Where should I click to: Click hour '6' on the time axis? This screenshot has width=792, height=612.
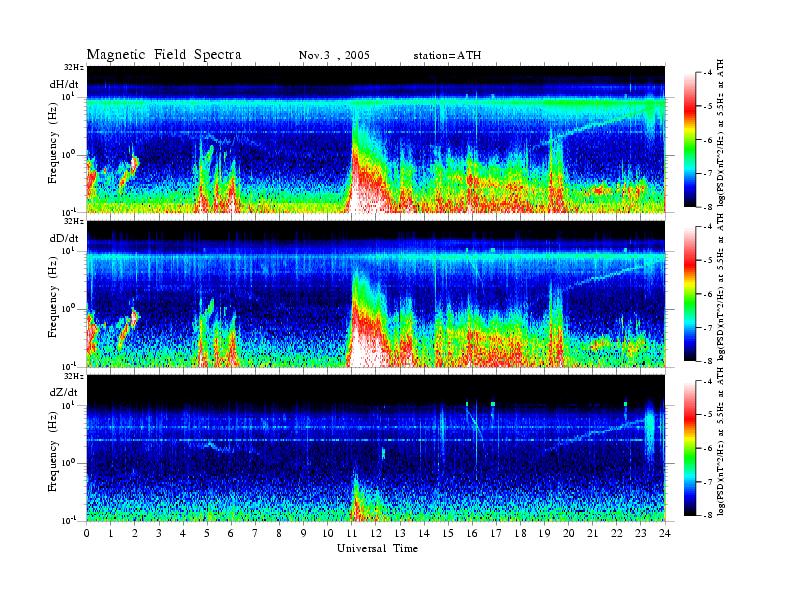coord(231,534)
